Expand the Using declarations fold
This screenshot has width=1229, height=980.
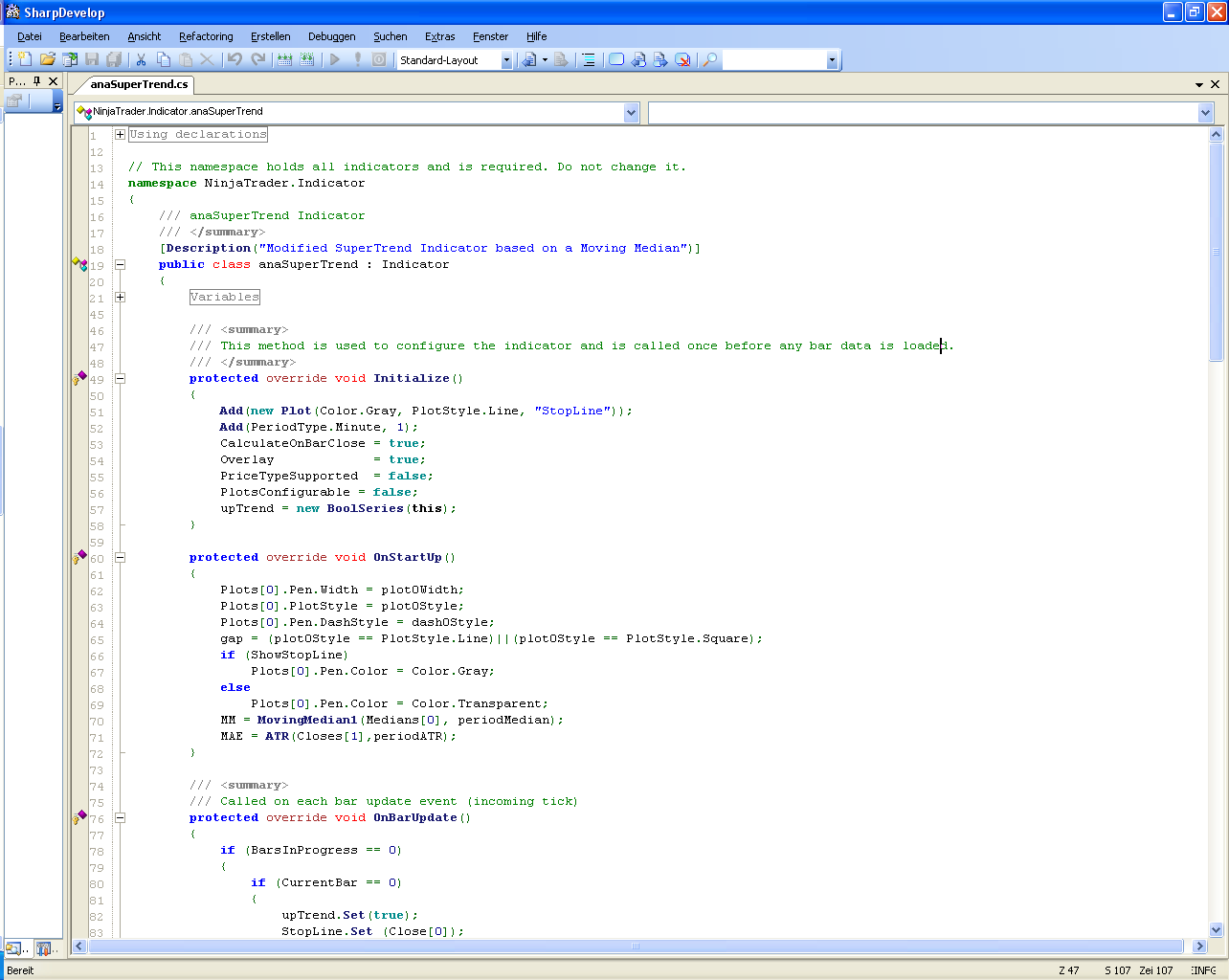tap(120, 134)
